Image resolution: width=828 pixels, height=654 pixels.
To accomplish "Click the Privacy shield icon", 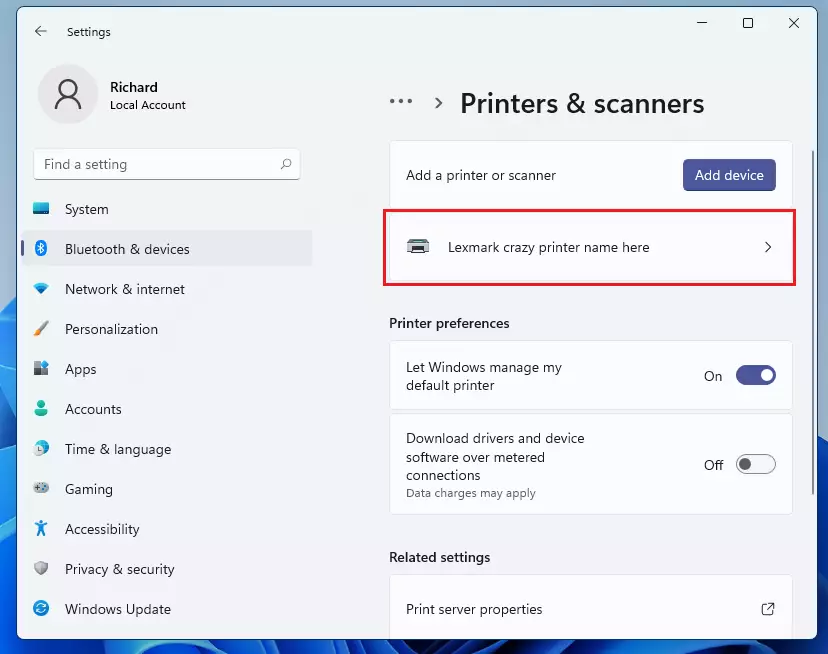I will click(x=41, y=568).
